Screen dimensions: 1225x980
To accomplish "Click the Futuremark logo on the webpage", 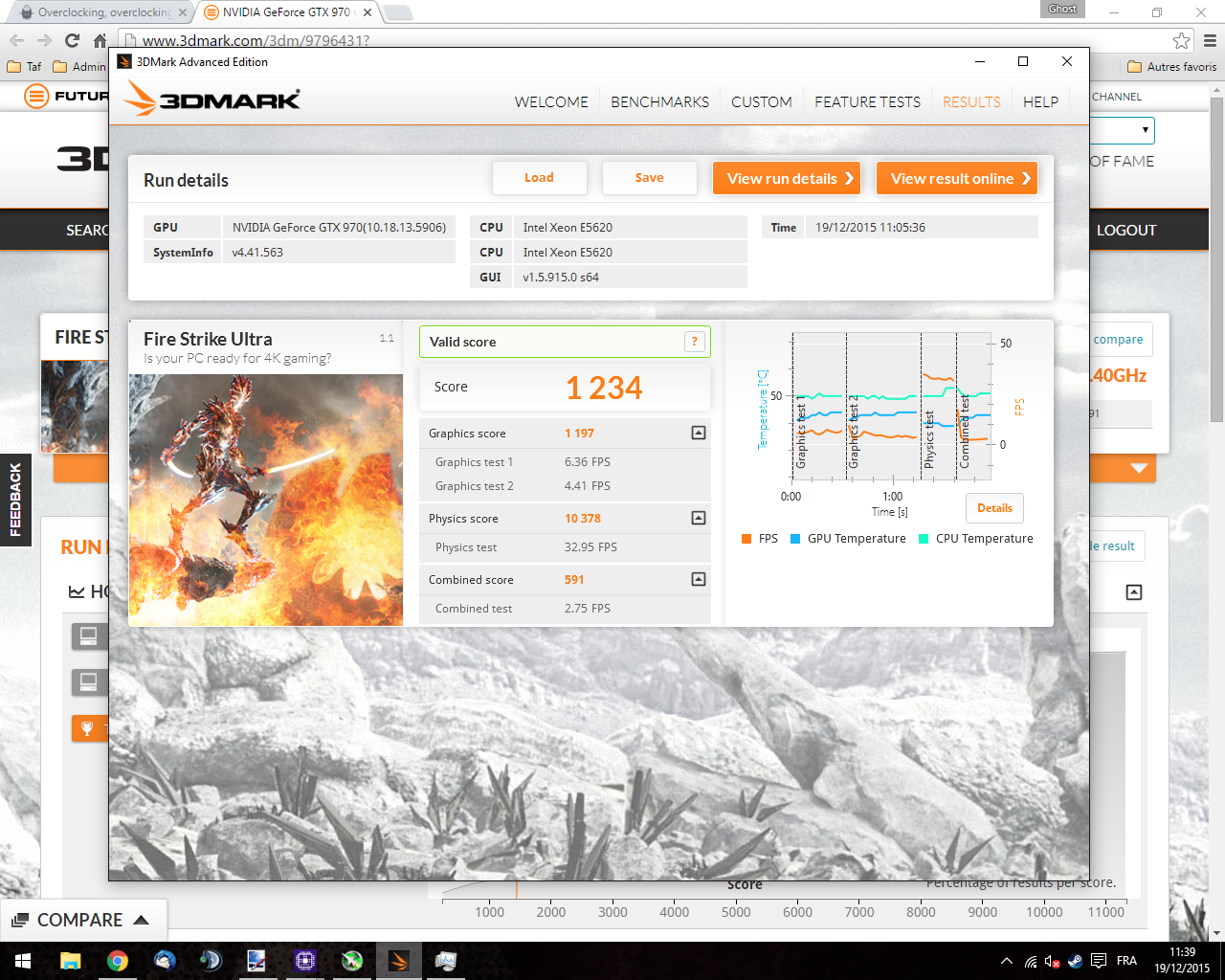I will (67, 96).
